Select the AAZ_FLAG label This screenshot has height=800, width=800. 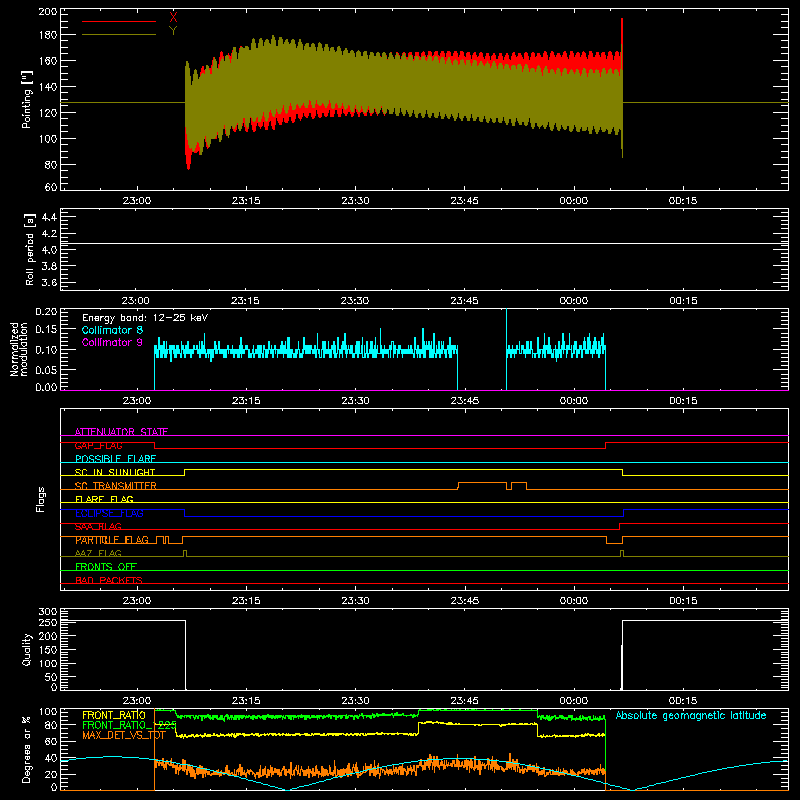tap(98, 553)
